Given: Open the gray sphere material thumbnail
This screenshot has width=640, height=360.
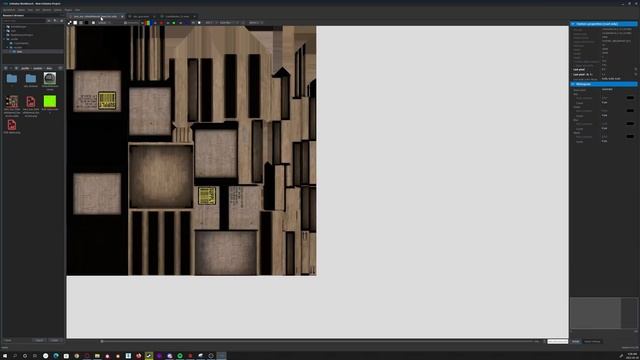Looking at the screenshot, I should (x=50, y=78).
